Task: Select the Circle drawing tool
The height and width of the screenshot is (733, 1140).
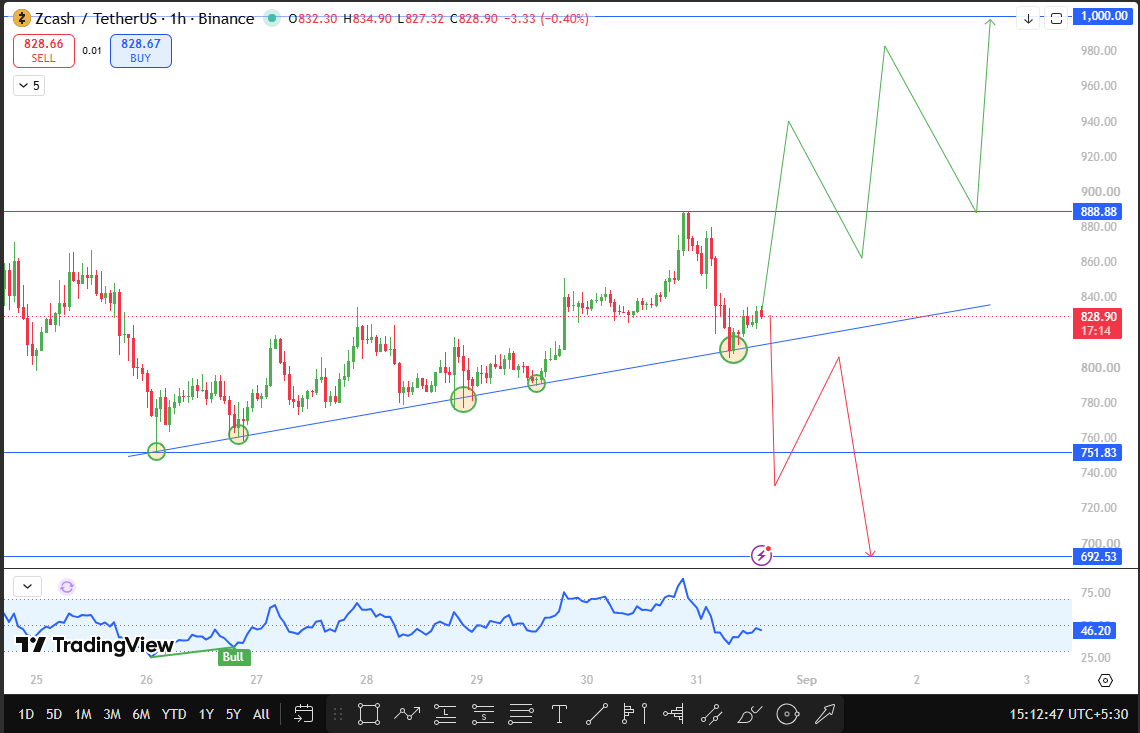Action: [x=787, y=714]
